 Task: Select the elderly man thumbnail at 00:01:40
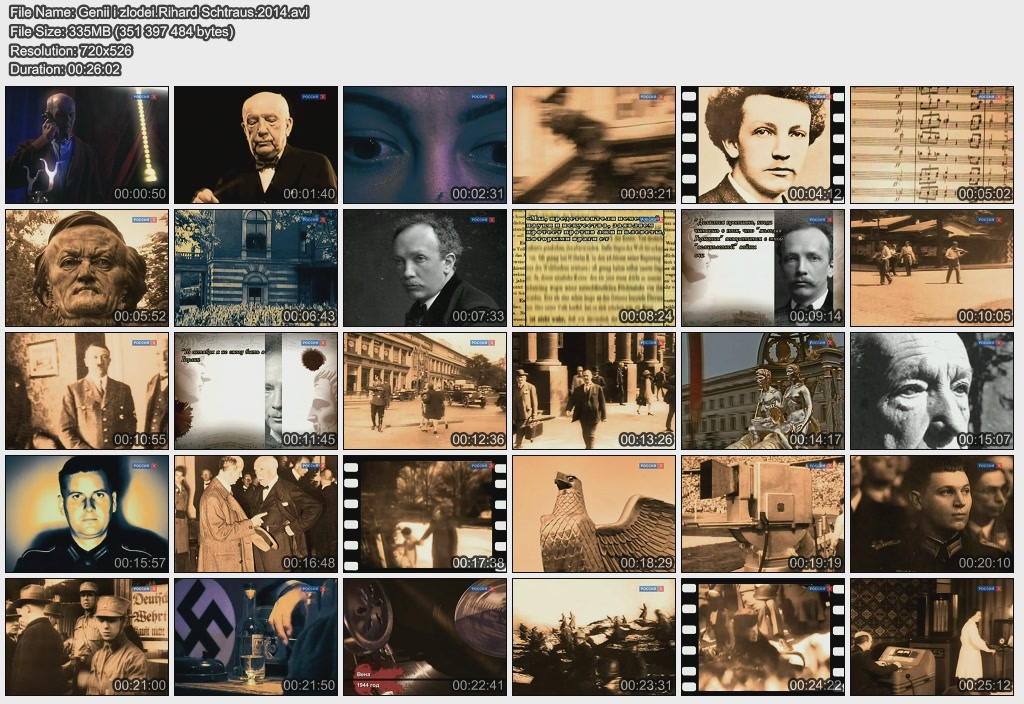coord(256,145)
